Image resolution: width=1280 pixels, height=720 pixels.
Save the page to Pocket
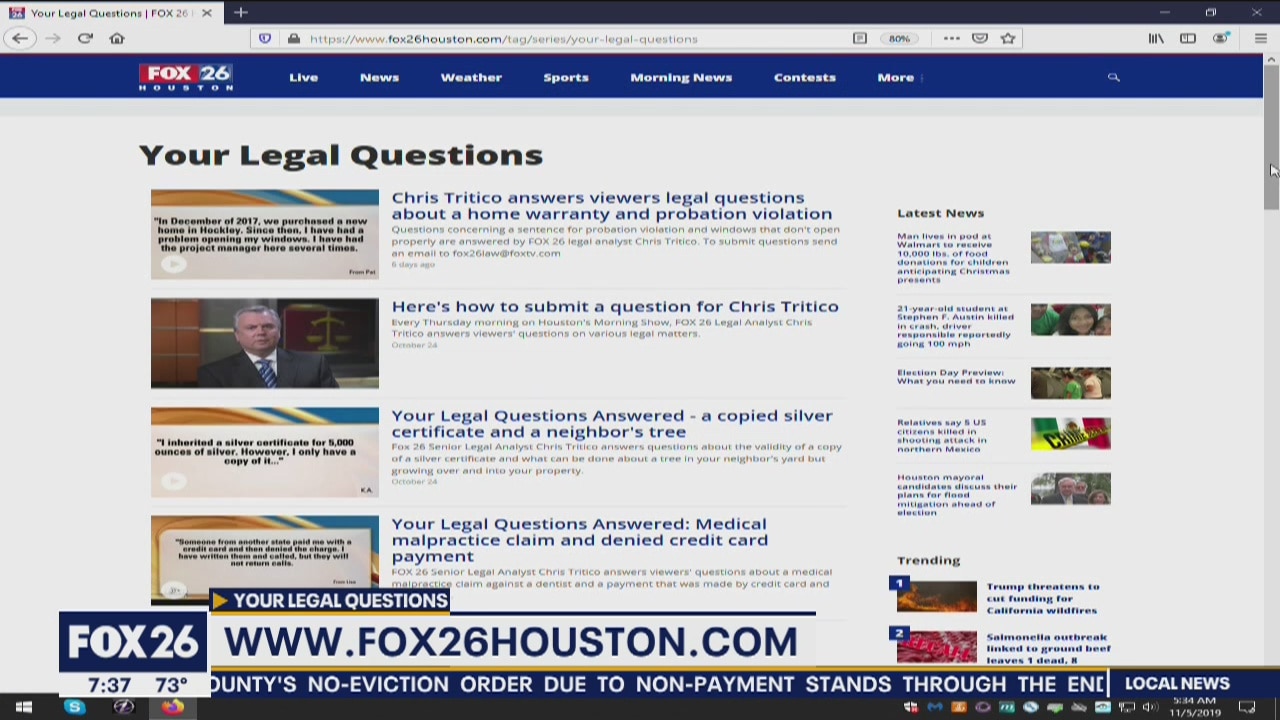point(980,38)
